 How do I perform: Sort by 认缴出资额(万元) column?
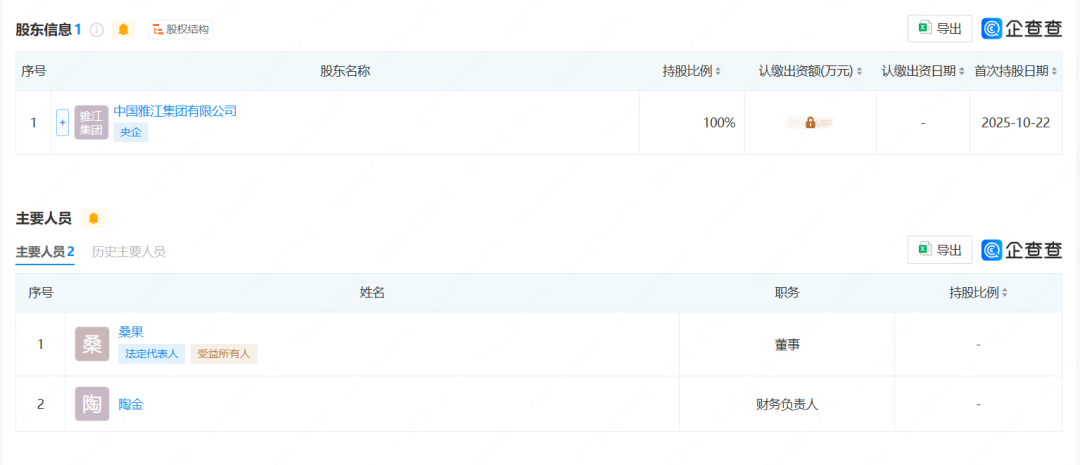810,71
